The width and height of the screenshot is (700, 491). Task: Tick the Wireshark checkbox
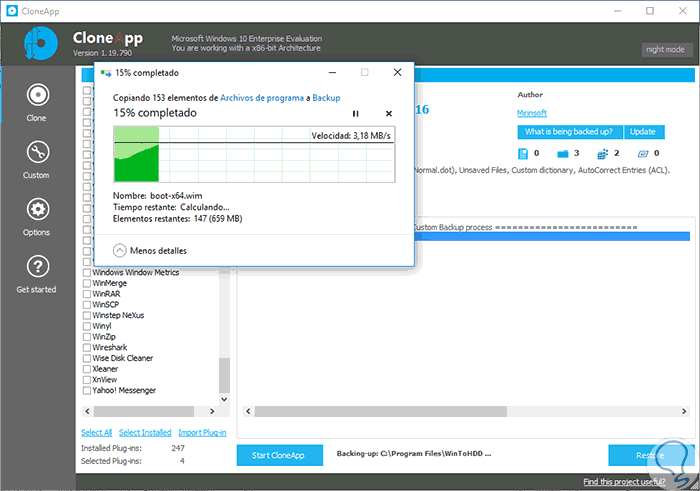[x=87, y=347]
